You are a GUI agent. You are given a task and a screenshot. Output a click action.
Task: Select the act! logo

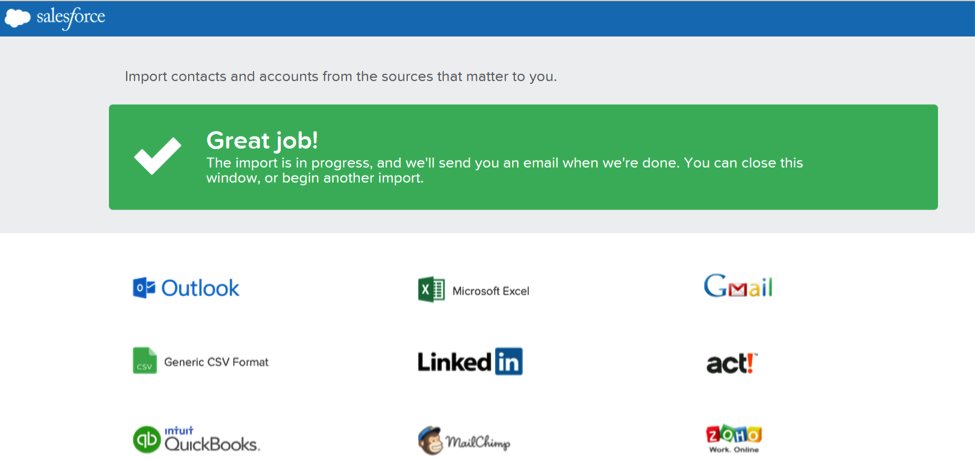click(x=732, y=363)
